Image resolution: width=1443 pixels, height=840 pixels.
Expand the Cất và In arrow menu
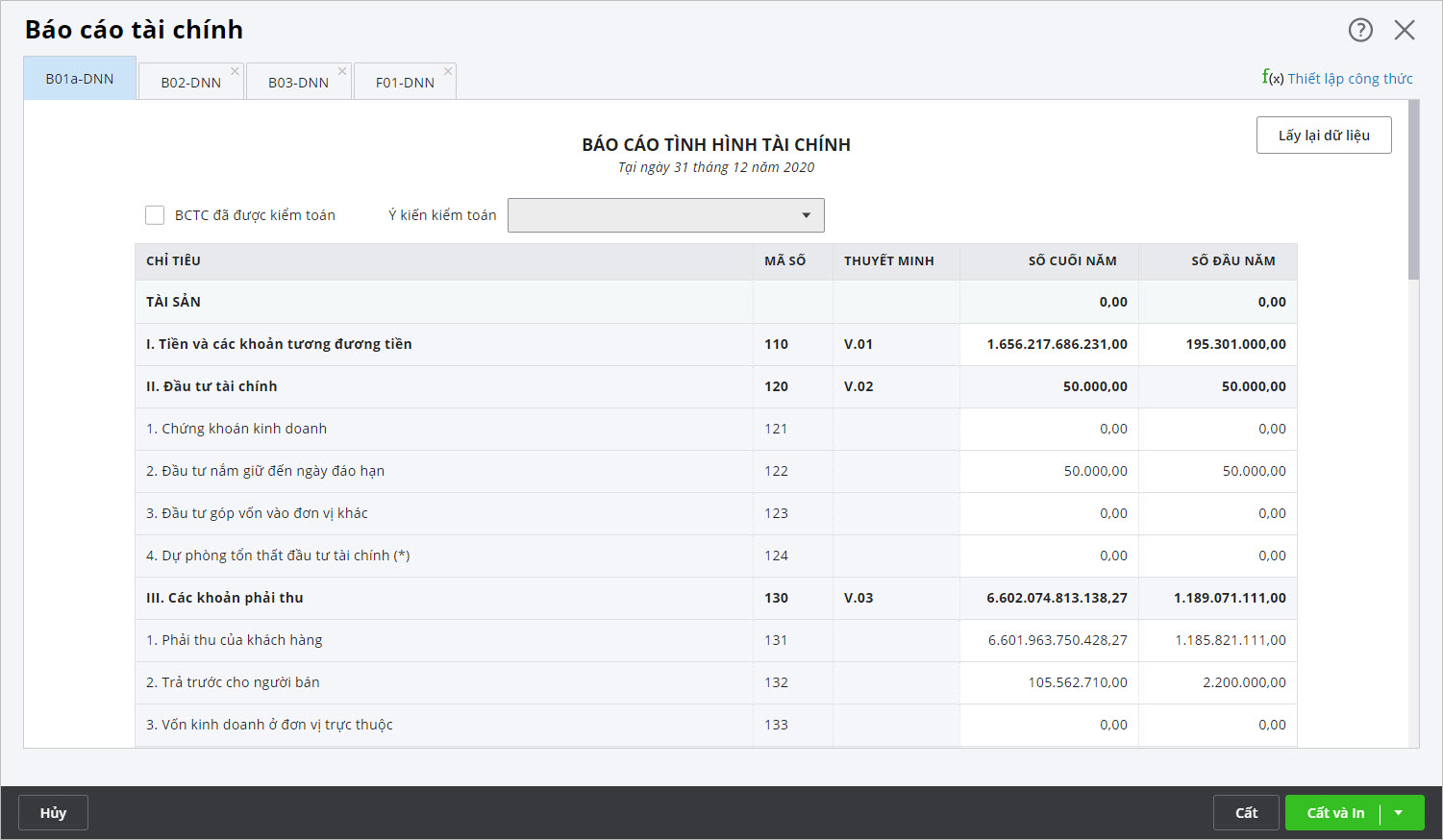tap(1399, 813)
